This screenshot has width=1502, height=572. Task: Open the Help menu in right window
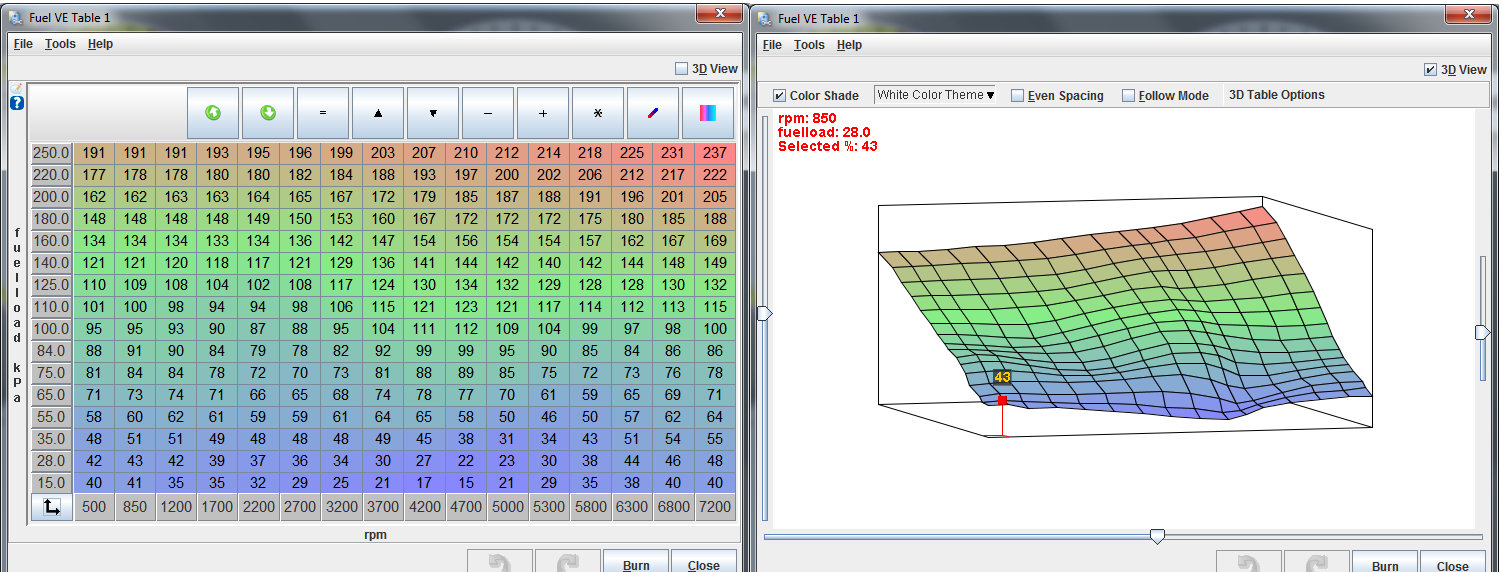pyautogui.click(x=849, y=45)
